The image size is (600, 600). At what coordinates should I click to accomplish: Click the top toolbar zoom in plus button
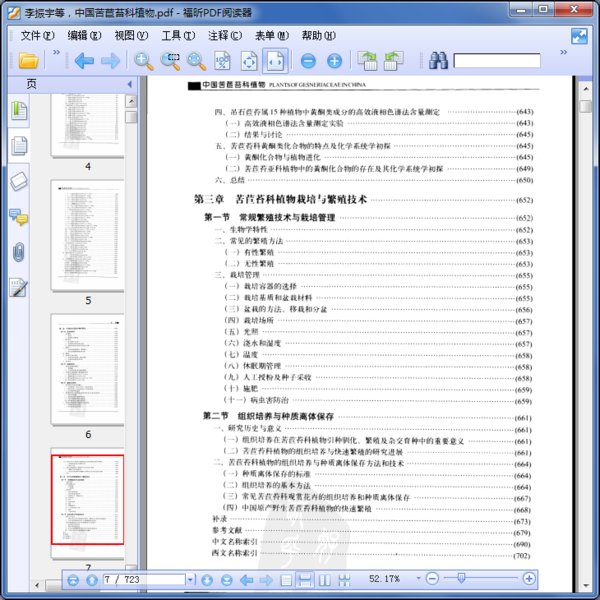click(334, 61)
